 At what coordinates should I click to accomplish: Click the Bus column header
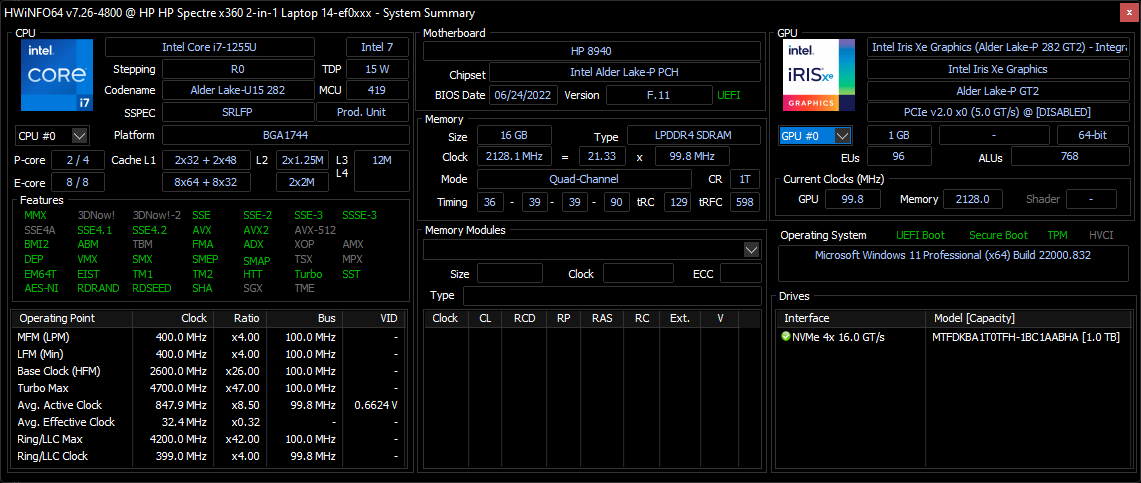(304, 319)
